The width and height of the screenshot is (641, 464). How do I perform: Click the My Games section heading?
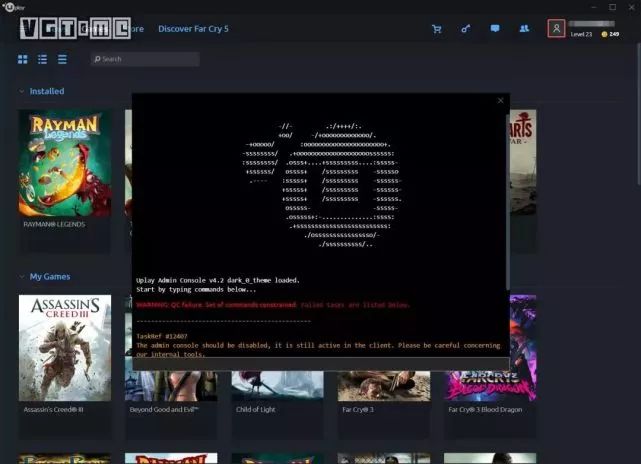point(50,277)
